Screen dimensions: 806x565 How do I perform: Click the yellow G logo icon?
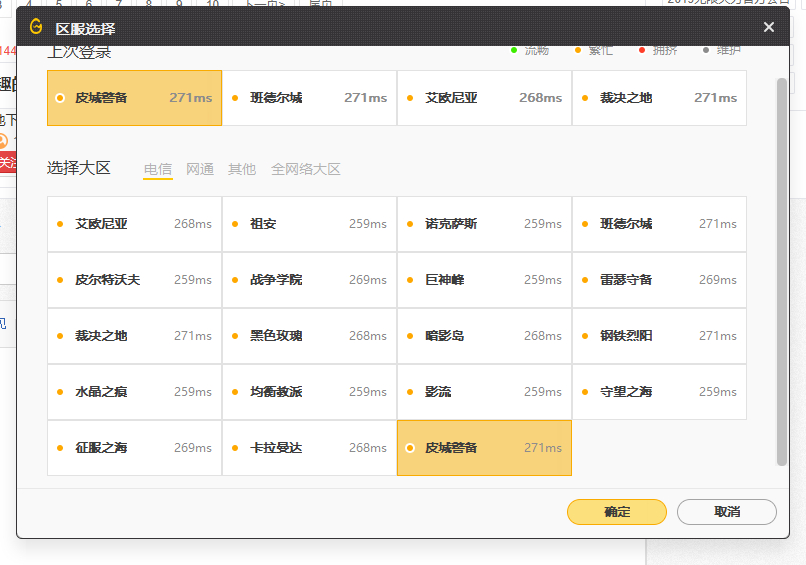pyautogui.click(x=36, y=26)
